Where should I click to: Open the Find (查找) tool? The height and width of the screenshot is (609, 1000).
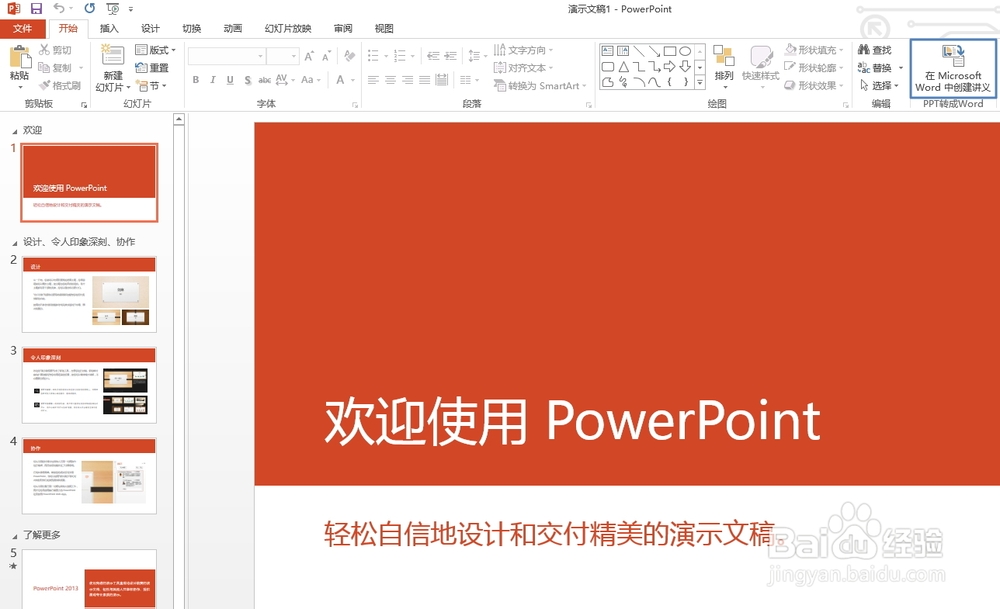pyautogui.click(x=868, y=50)
